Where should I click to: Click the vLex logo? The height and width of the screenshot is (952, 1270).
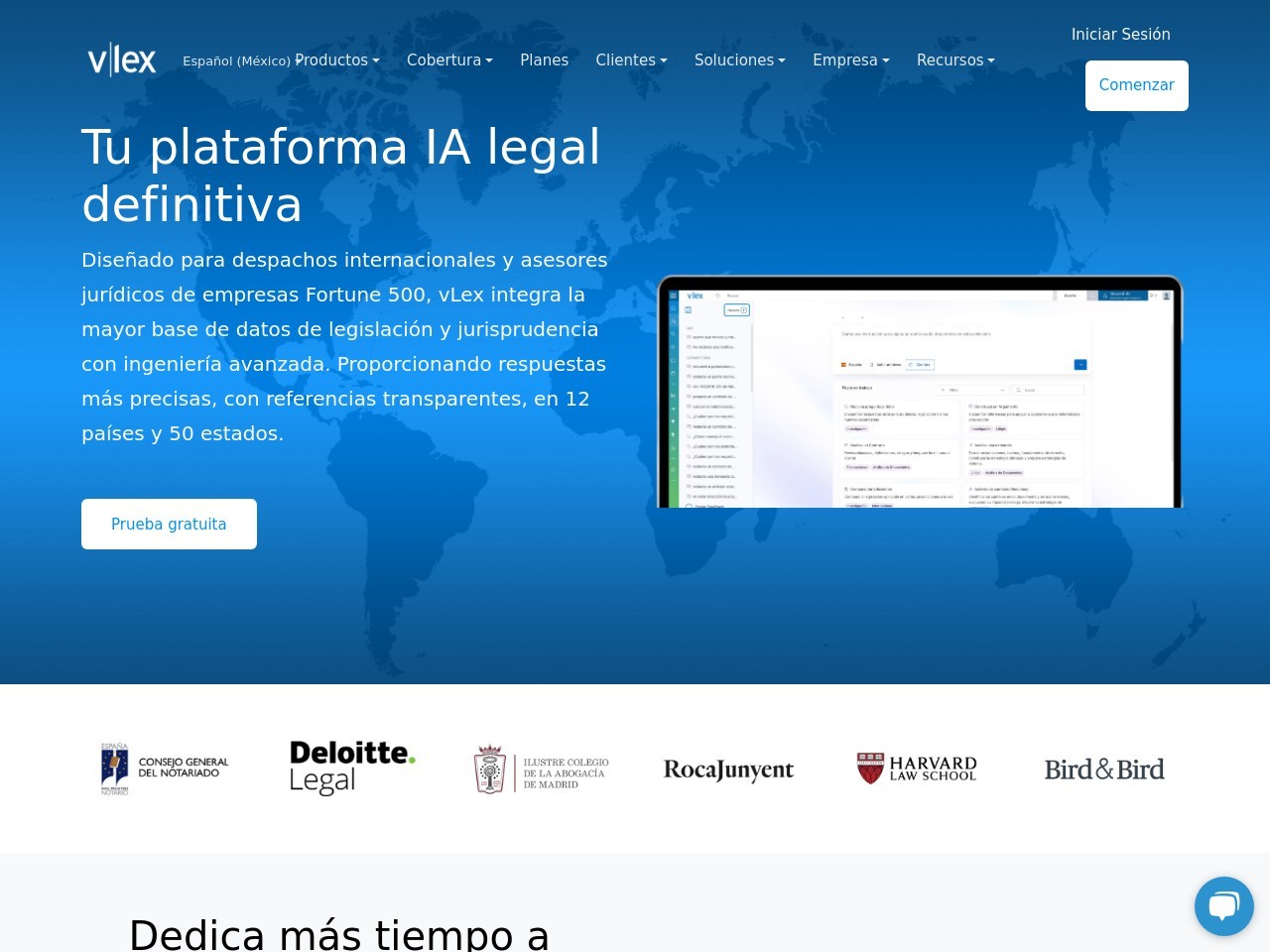(122, 59)
